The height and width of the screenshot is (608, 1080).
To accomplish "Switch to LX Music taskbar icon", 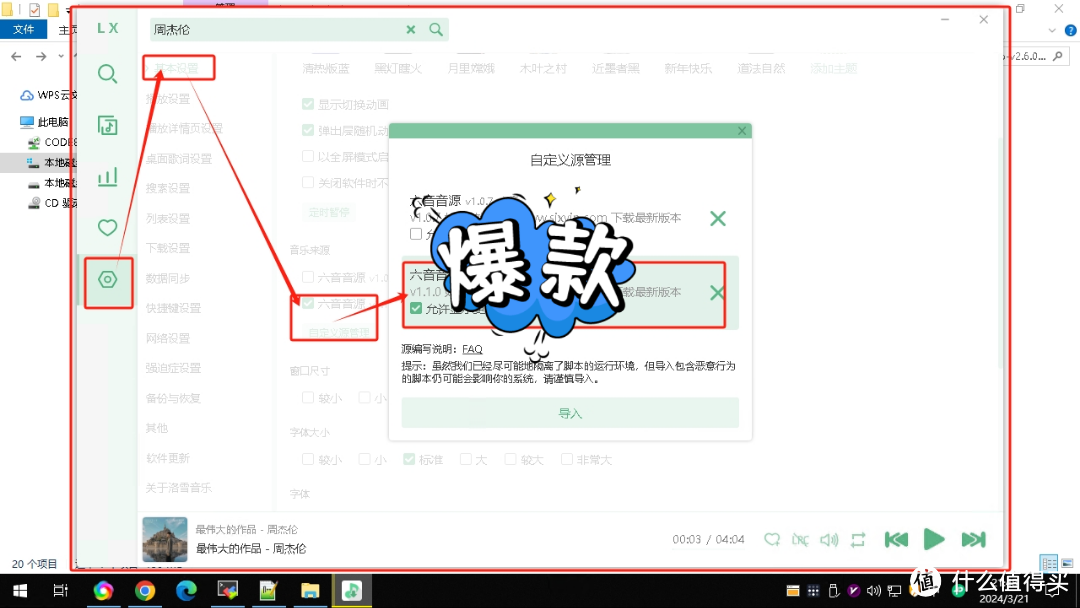I will (x=352, y=591).
